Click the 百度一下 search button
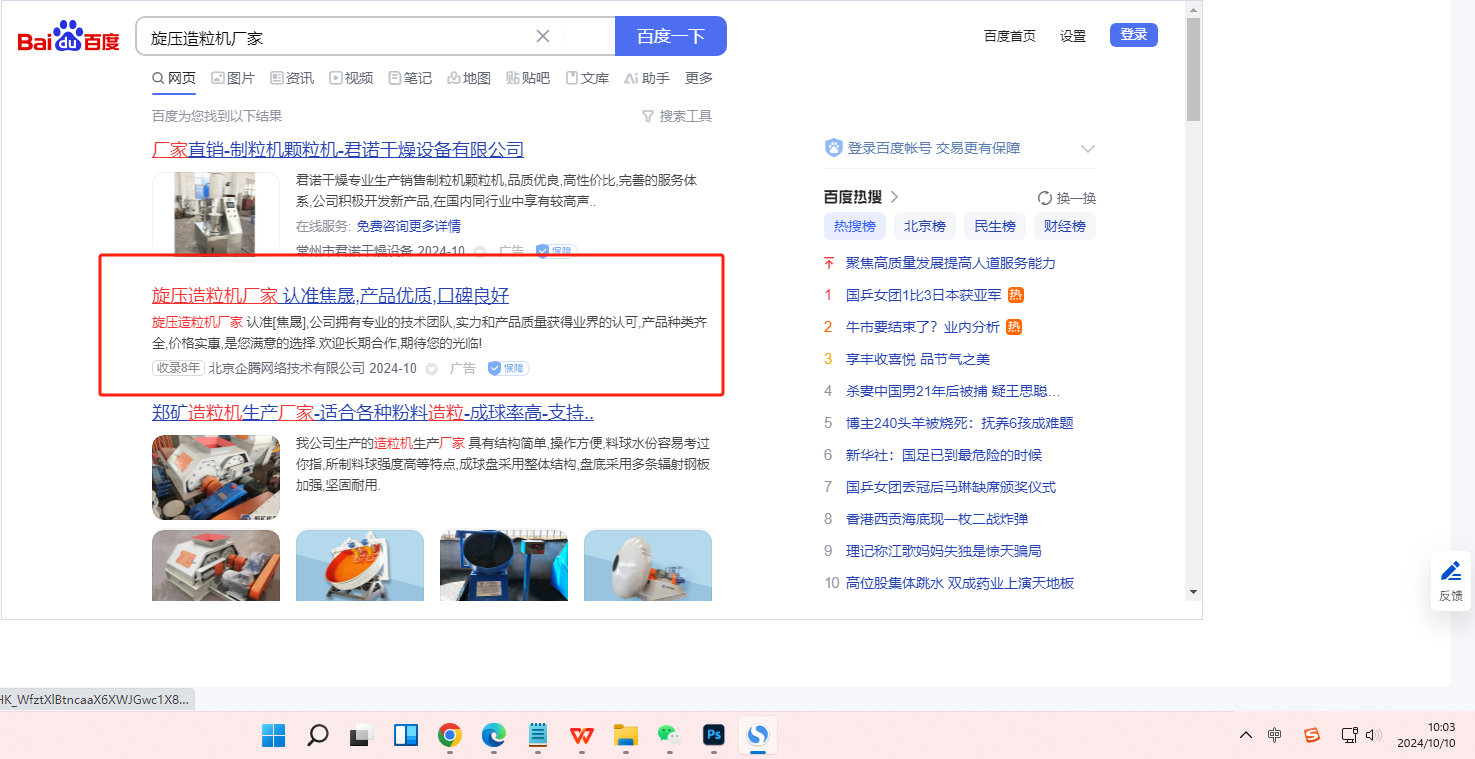Viewport: 1475px width, 759px height. pos(671,36)
